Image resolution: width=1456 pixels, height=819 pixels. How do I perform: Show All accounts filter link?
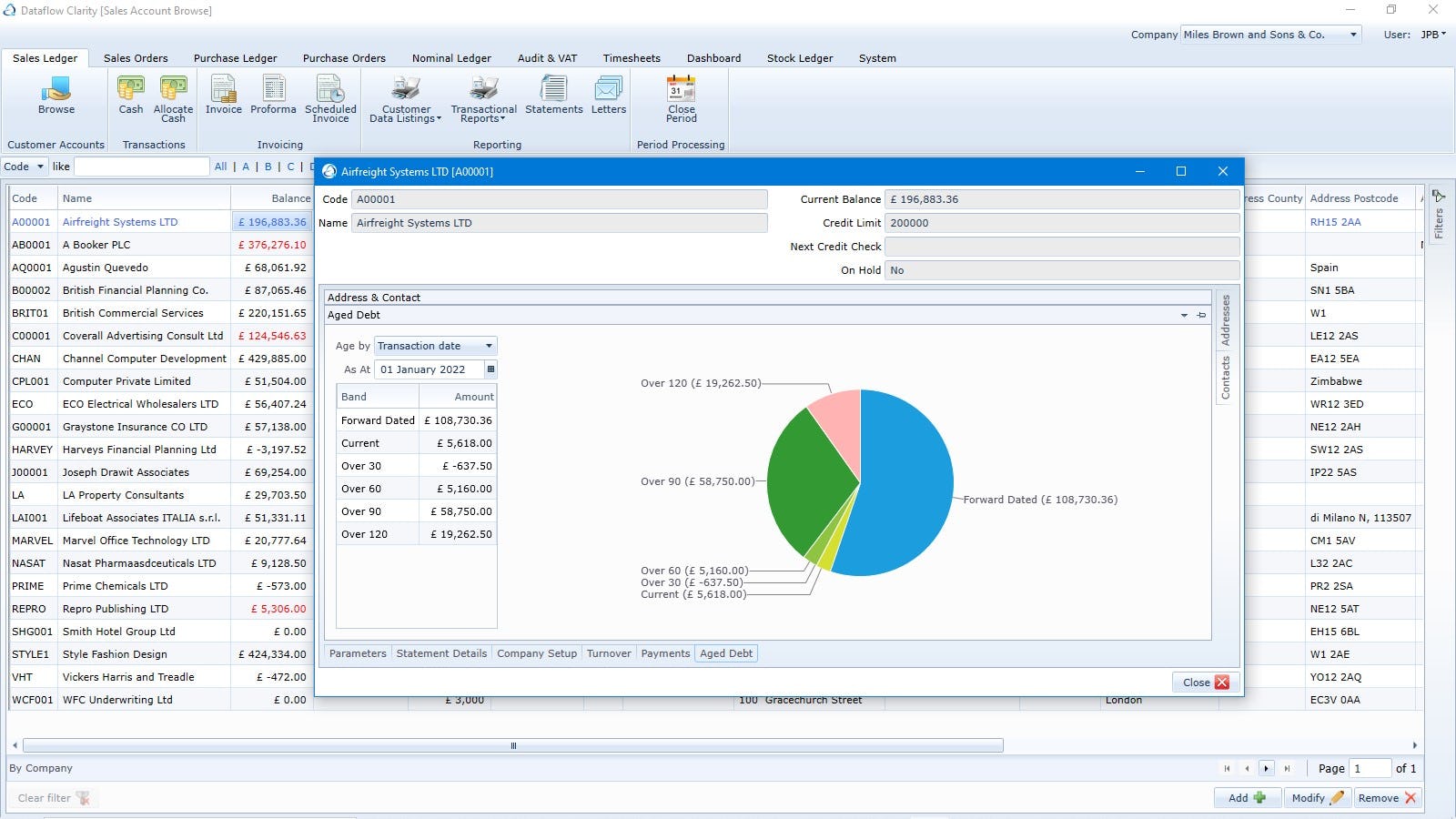[220, 167]
